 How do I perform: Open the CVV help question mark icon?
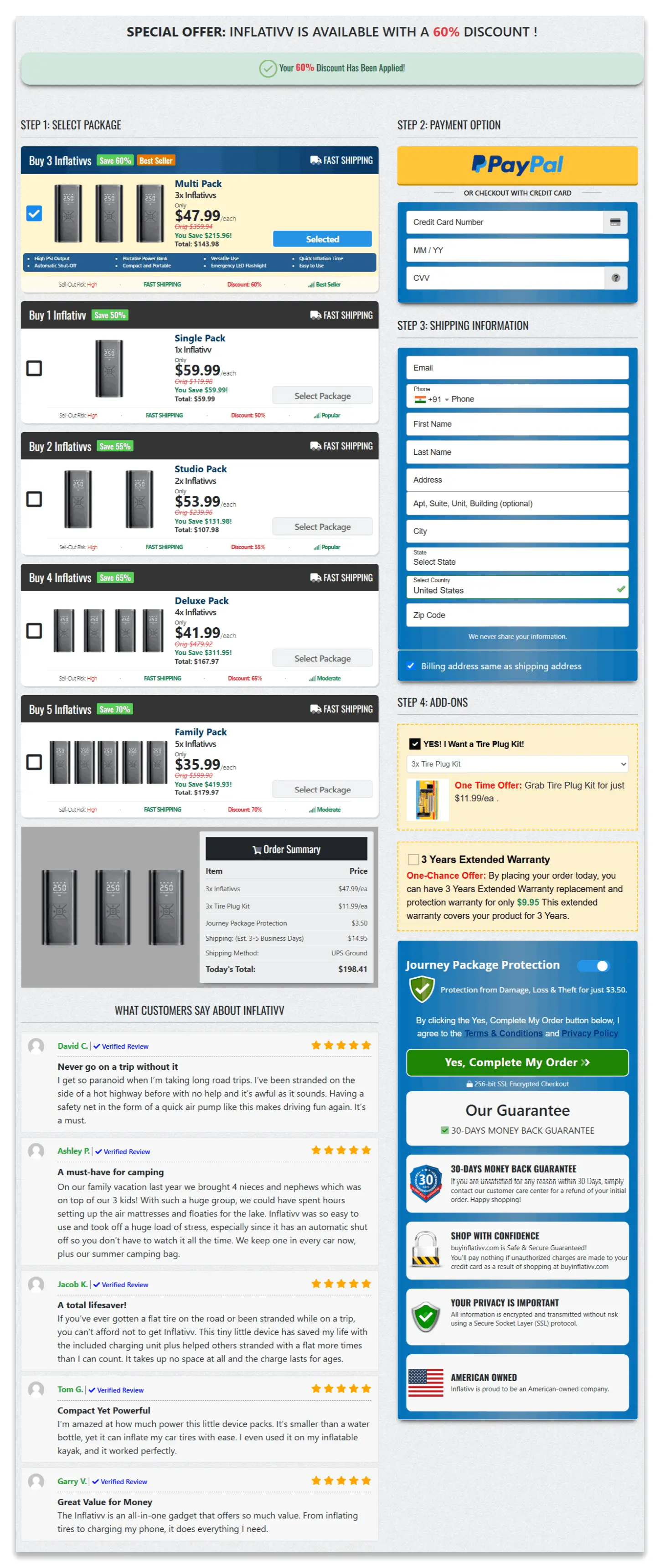point(615,278)
